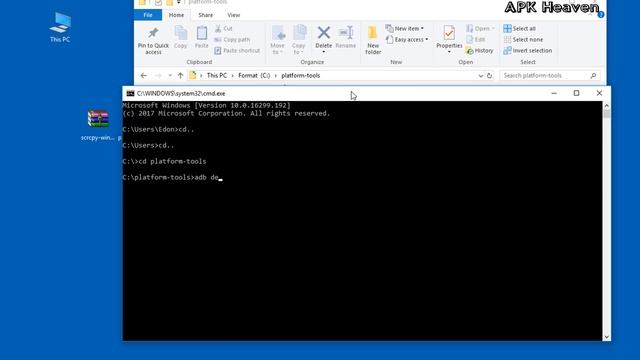Maximize the cmd.exe window
Viewport: 640px width, 360px height.
[x=576, y=93]
